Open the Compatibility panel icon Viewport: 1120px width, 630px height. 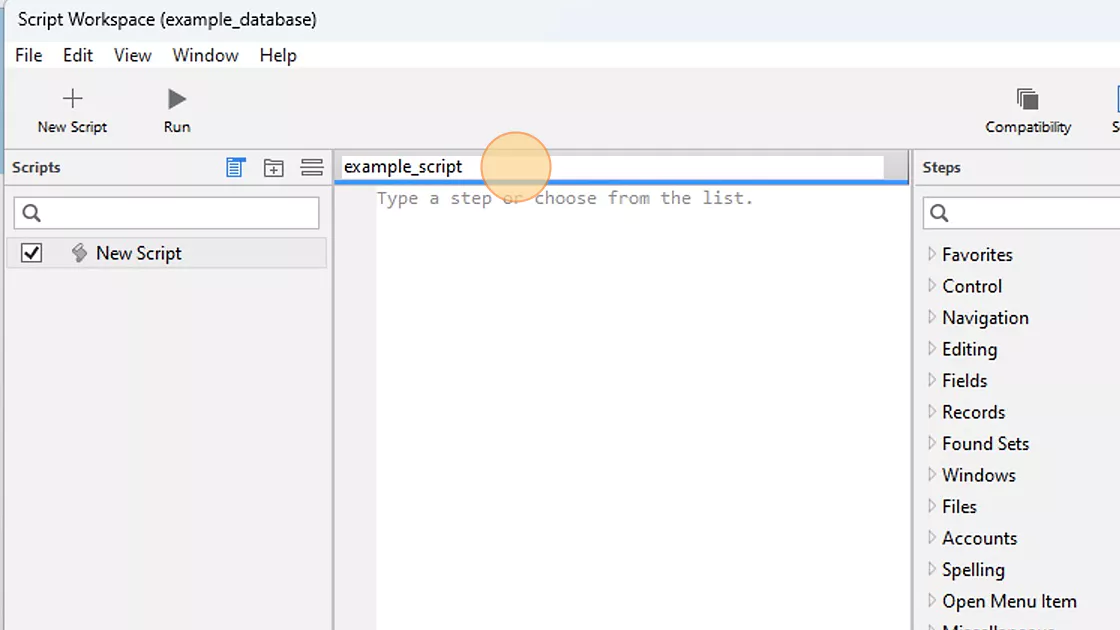click(1028, 100)
